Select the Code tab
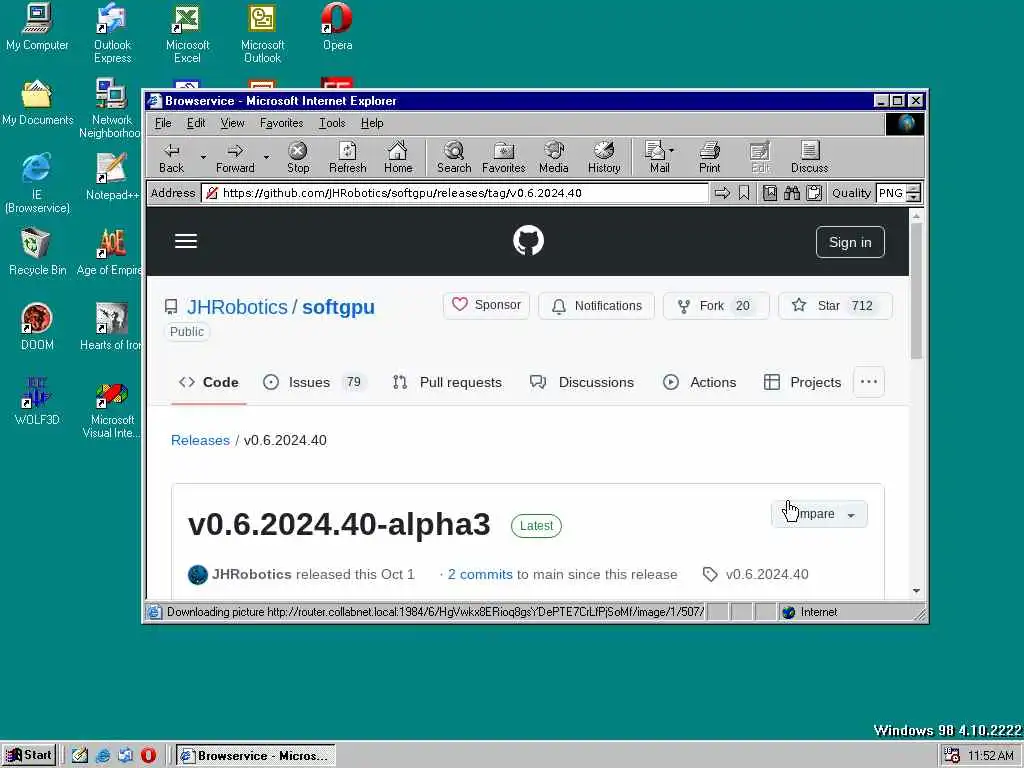The height and width of the screenshot is (768, 1024). pos(209,383)
